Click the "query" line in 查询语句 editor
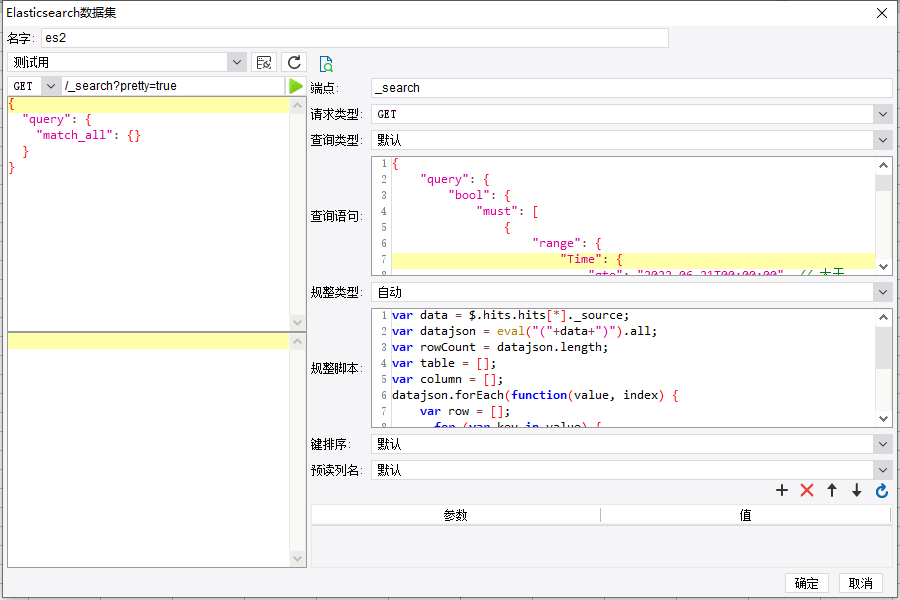The height and width of the screenshot is (600, 900). point(455,179)
